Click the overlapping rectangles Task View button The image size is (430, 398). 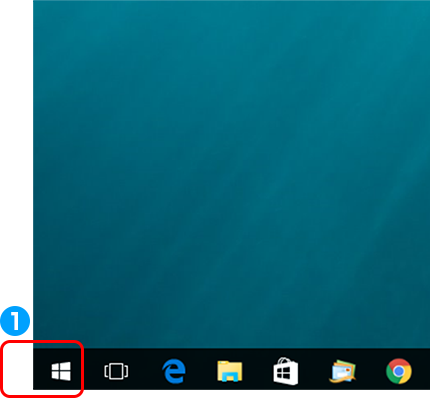point(116,371)
